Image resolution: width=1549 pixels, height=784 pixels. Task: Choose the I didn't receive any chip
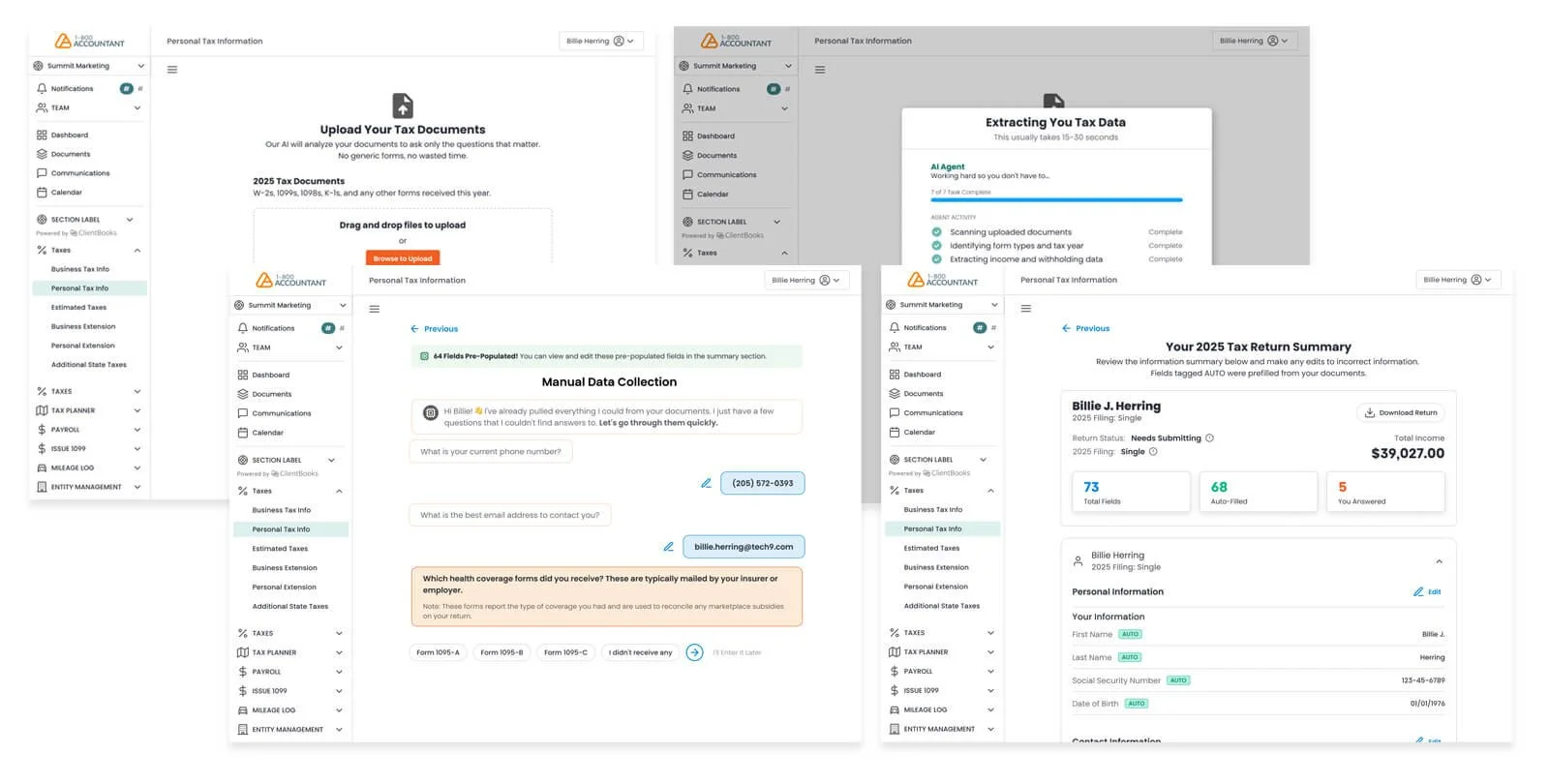pos(640,652)
